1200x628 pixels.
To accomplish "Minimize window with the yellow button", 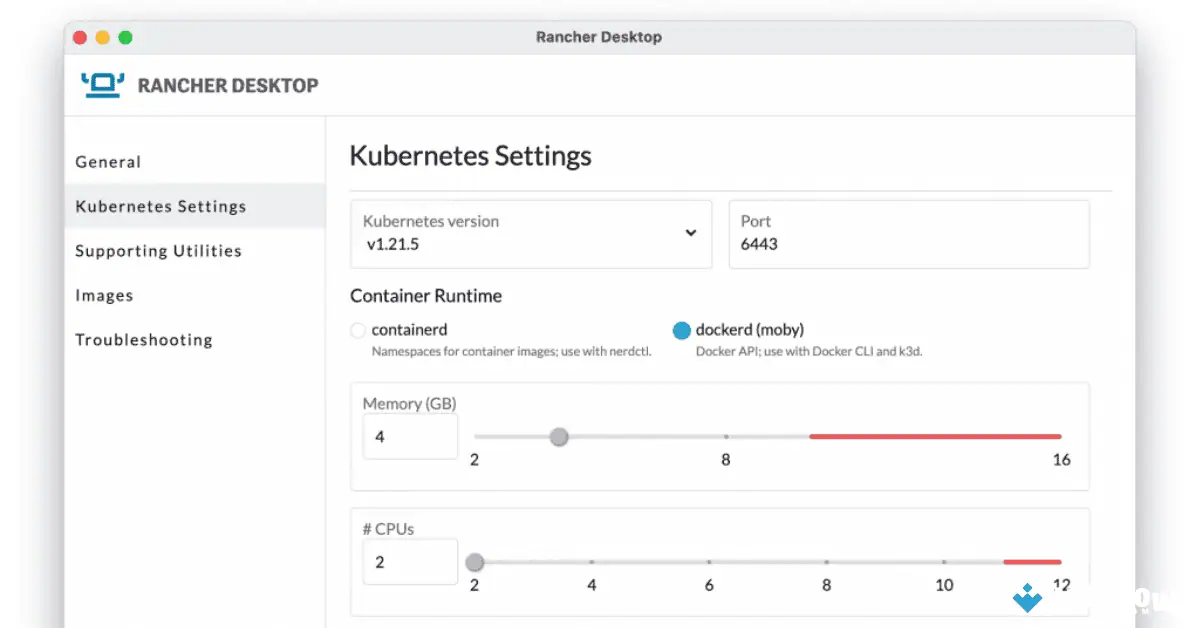I will (102, 38).
